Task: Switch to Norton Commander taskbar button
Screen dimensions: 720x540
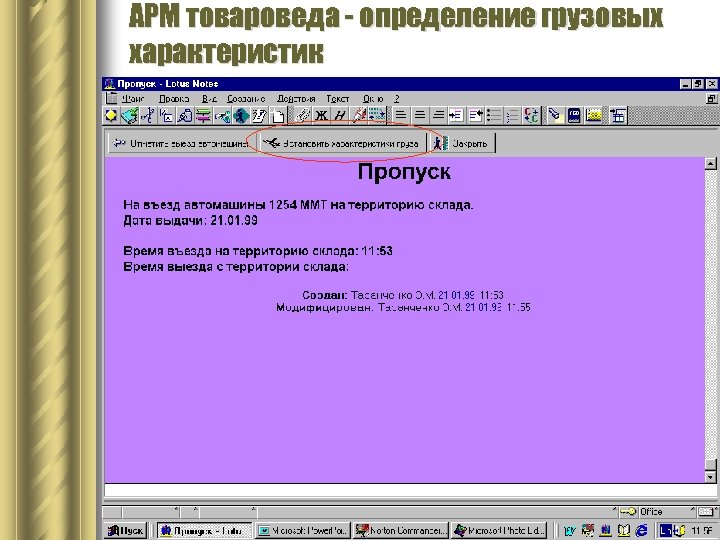Action: coord(401,531)
